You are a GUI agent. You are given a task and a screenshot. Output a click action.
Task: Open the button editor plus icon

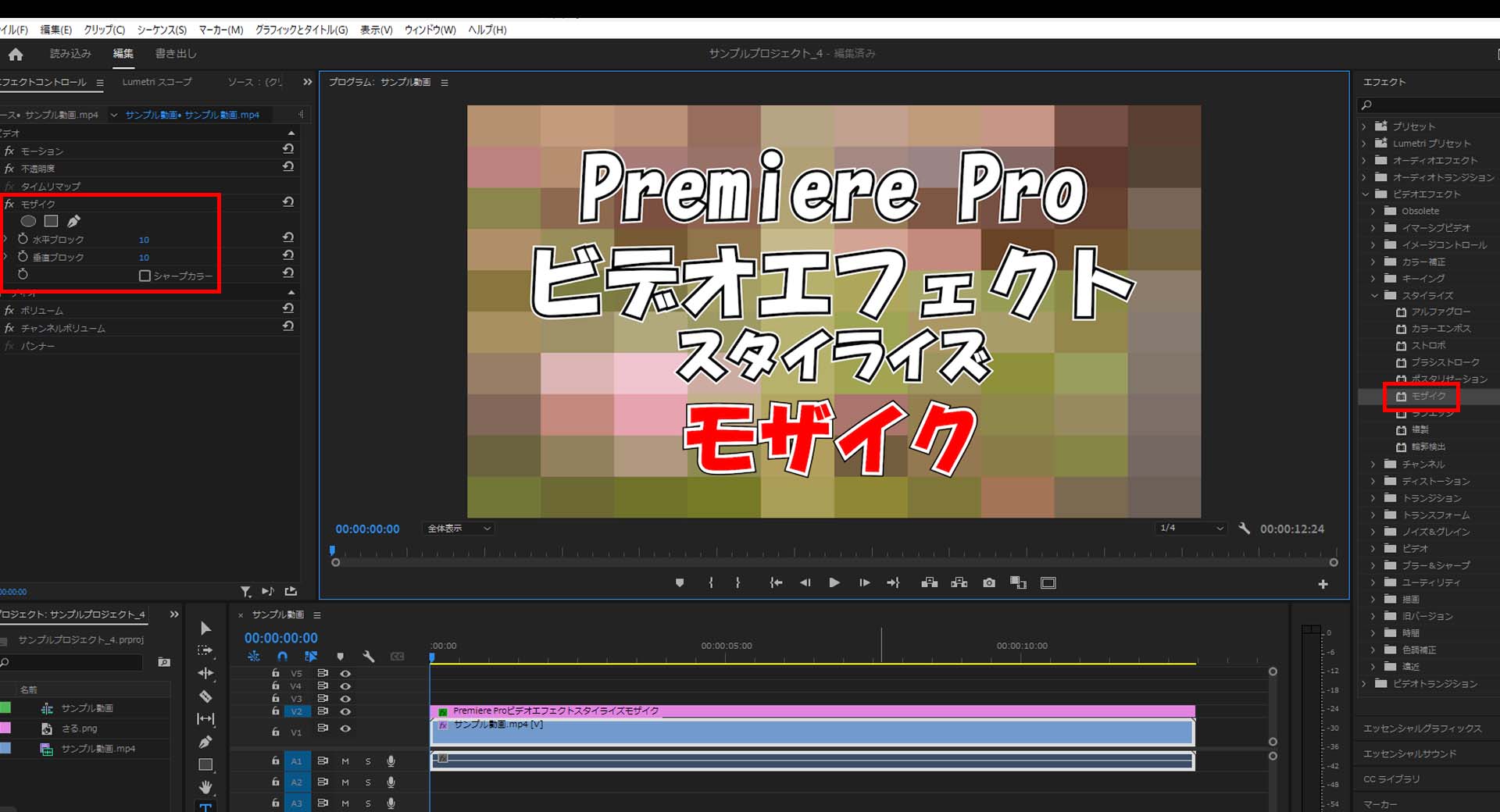pyautogui.click(x=1323, y=584)
